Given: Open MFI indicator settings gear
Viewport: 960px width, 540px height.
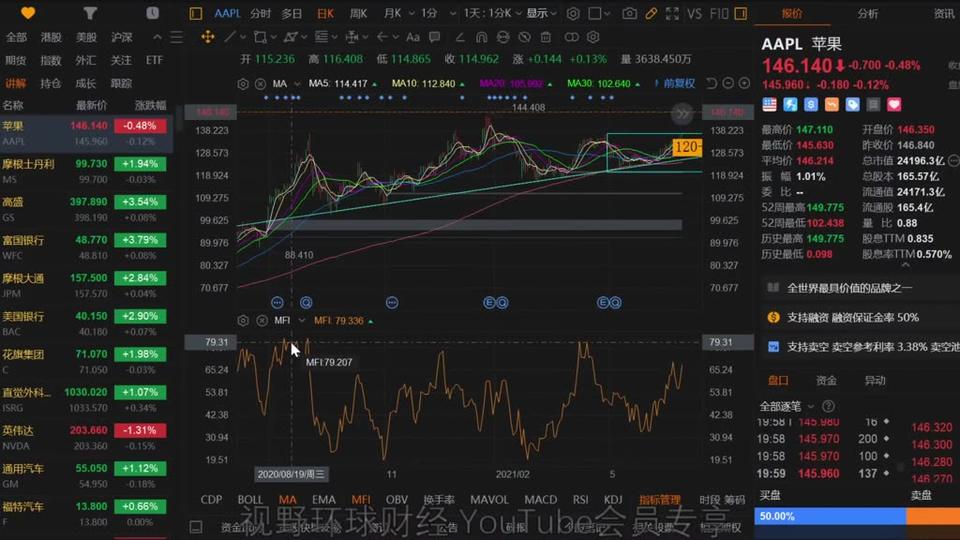Looking at the screenshot, I should point(243,321).
